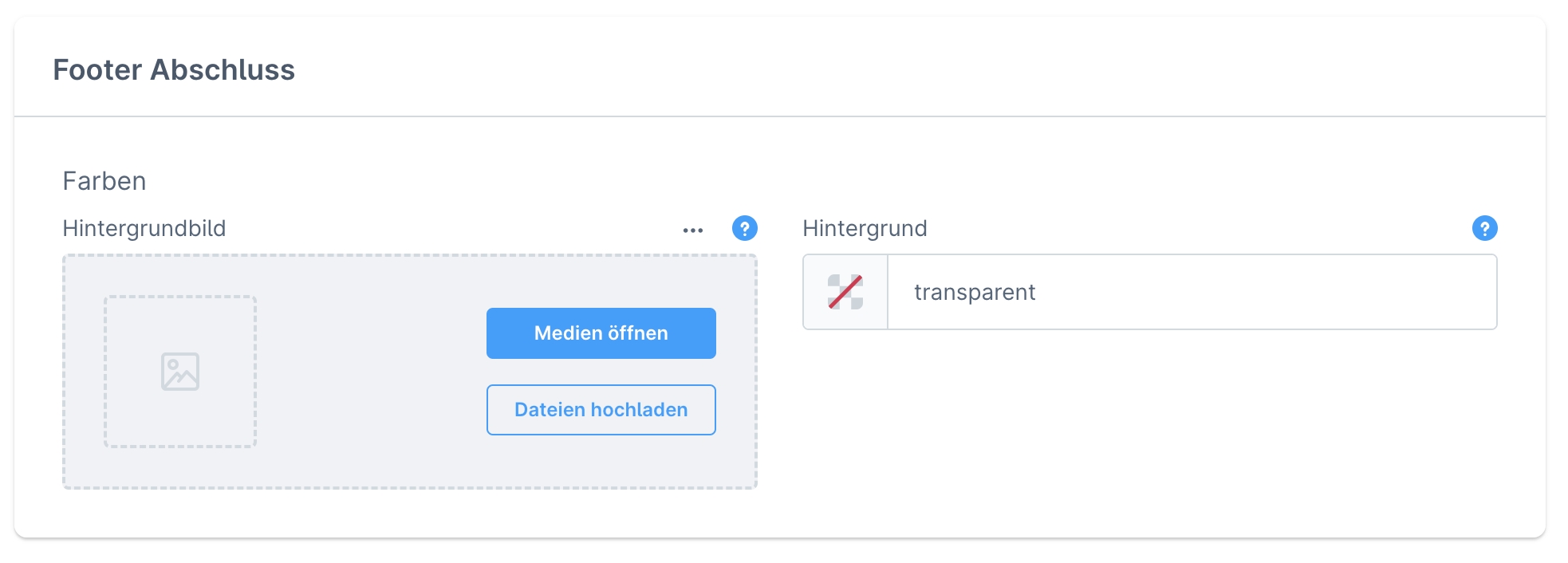Click the Footer Abschluss card title
Screen dimensions: 1568x563
(174, 70)
